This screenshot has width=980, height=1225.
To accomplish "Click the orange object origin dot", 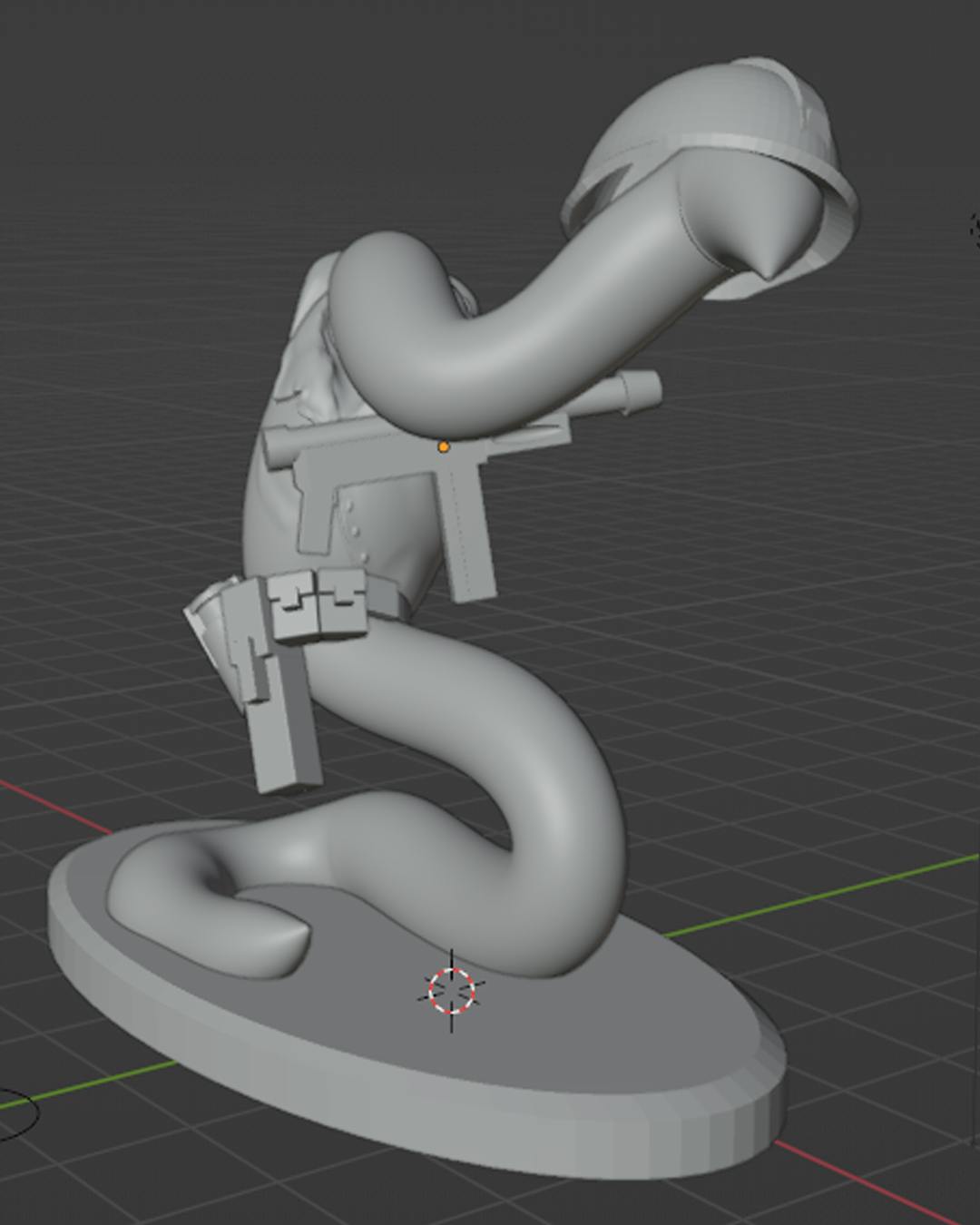I will tap(443, 446).
